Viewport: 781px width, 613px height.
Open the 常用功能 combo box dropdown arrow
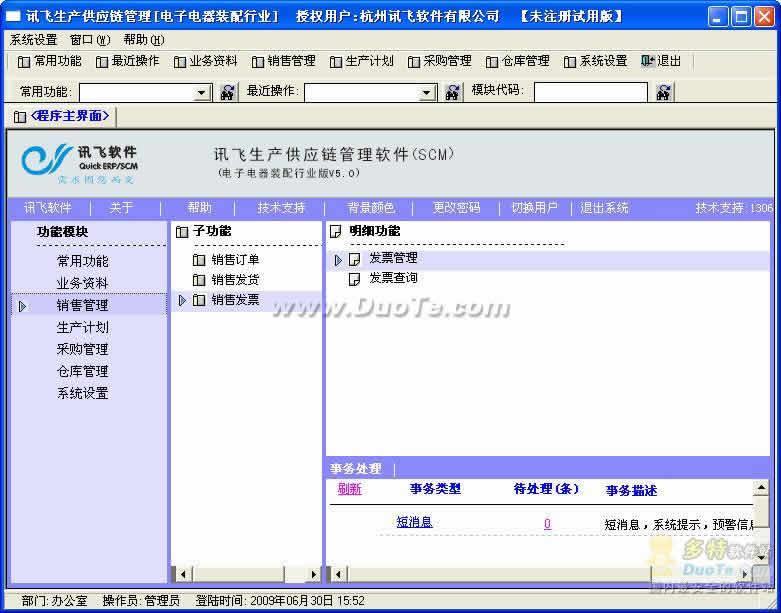click(x=201, y=93)
